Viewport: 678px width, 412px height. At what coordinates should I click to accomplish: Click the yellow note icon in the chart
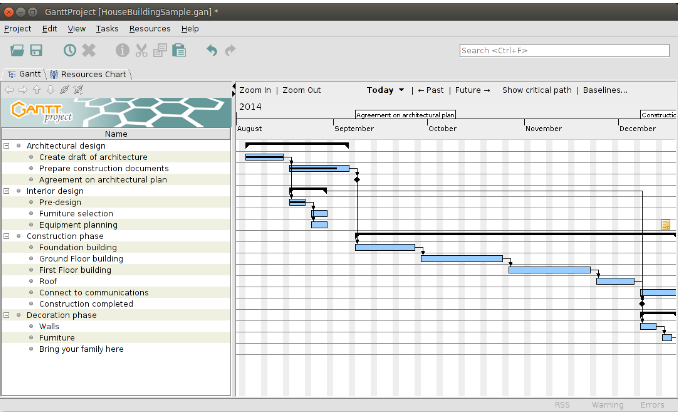[x=666, y=225]
